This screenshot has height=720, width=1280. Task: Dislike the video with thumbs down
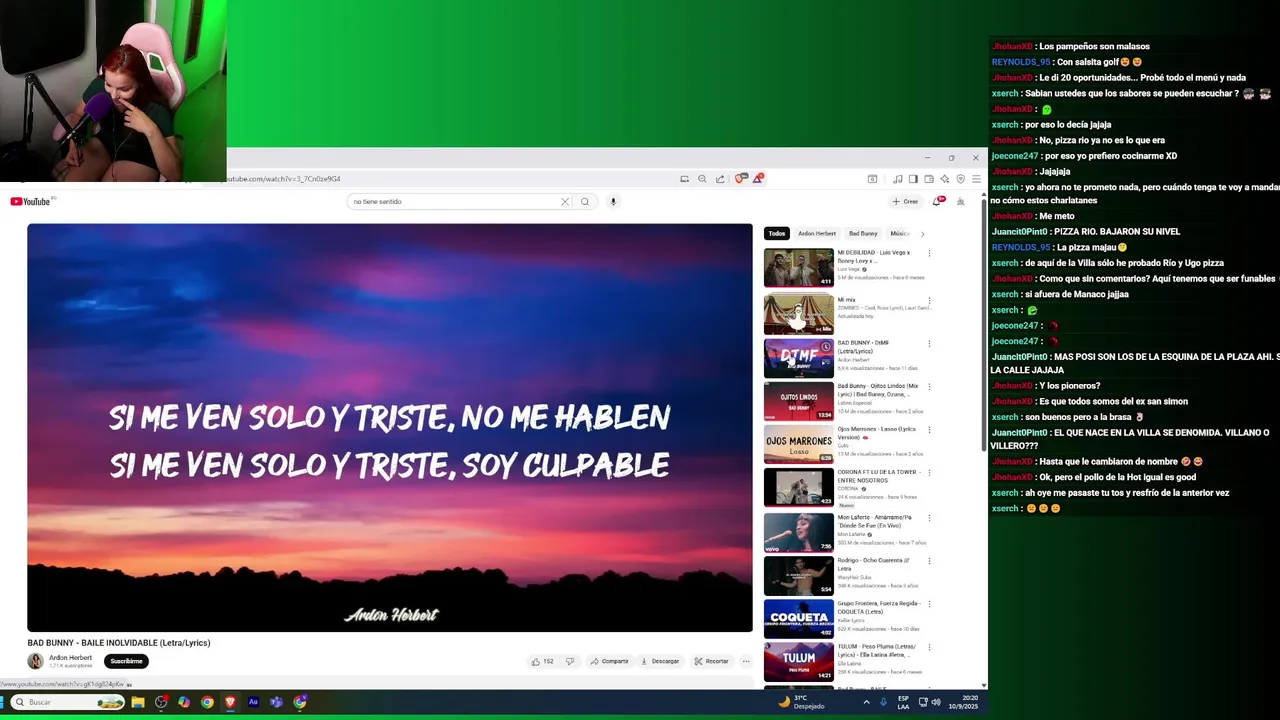click(570, 661)
